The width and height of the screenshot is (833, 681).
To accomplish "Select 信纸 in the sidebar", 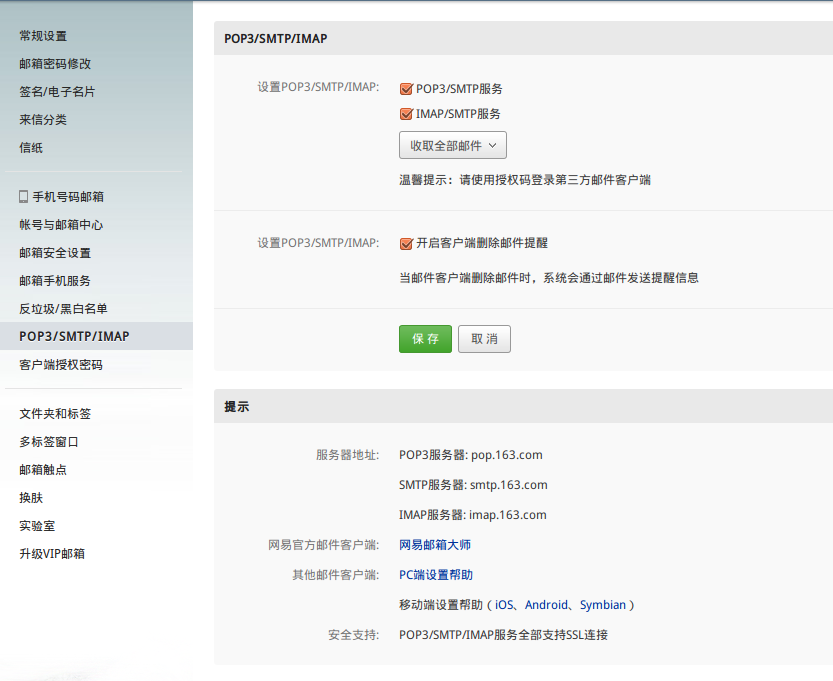I will (x=31, y=148).
